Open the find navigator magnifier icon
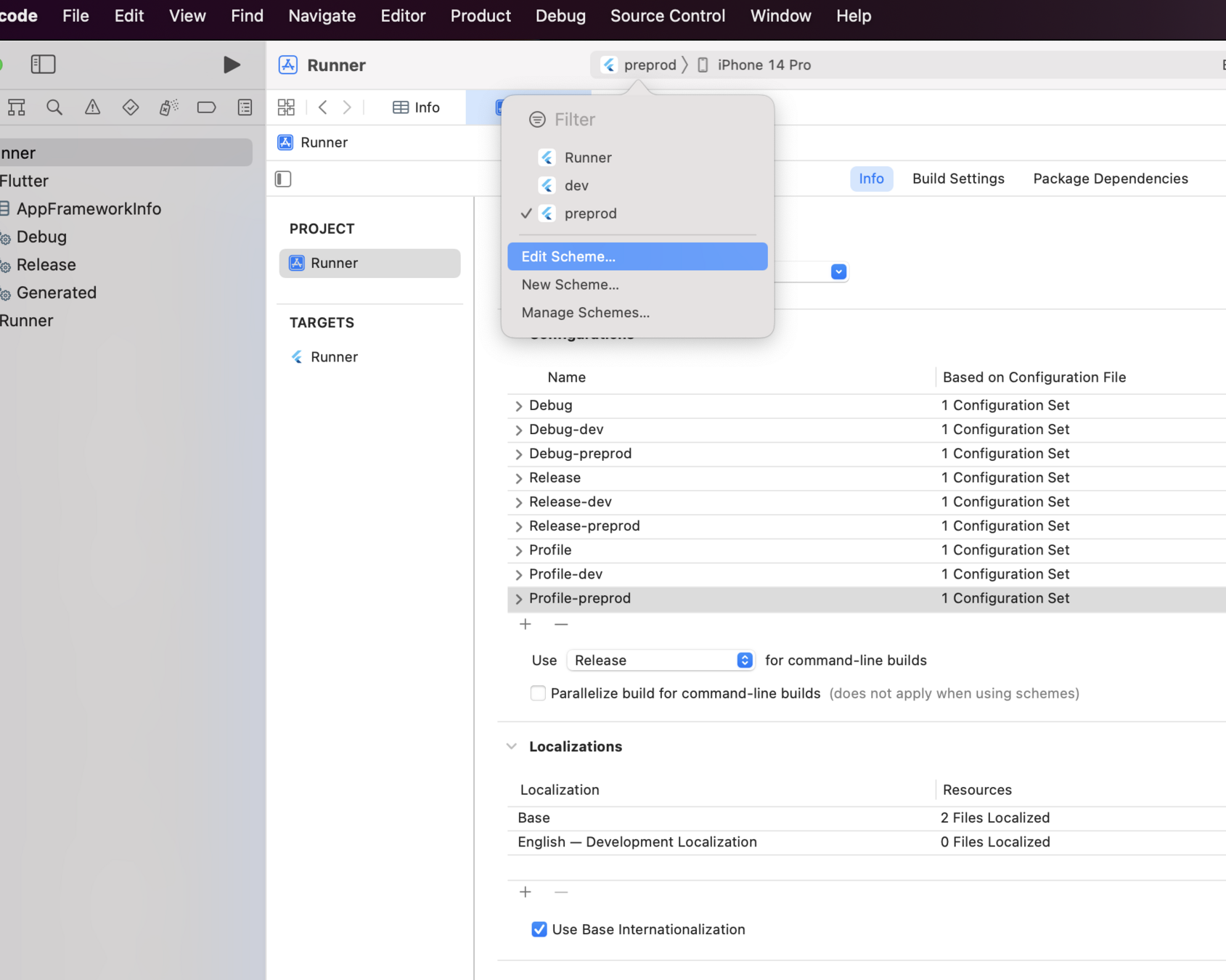This screenshot has height=980, width=1226. (x=54, y=107)
